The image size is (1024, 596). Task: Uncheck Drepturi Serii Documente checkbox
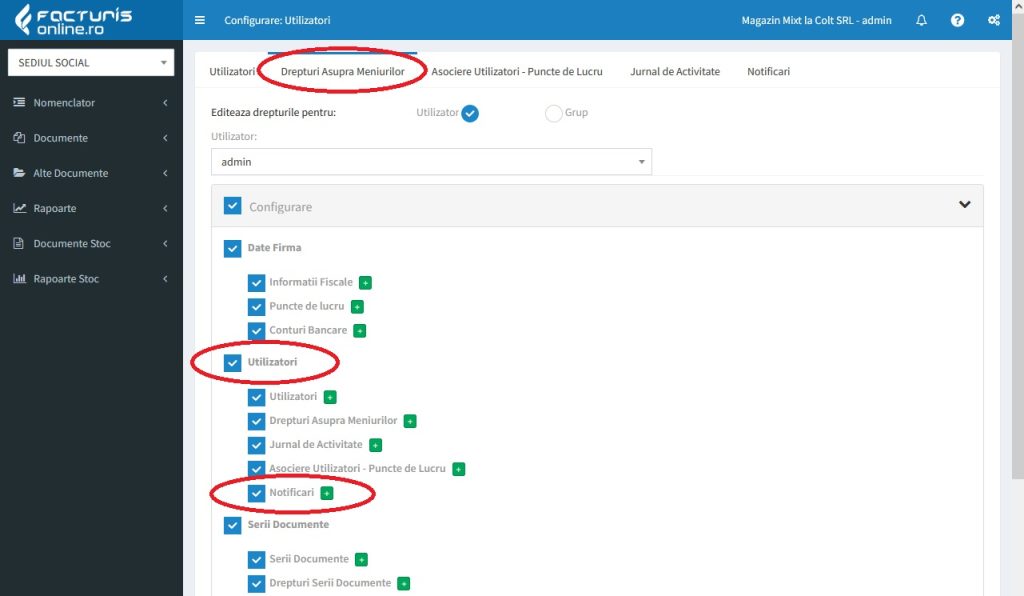click(257, 584)
